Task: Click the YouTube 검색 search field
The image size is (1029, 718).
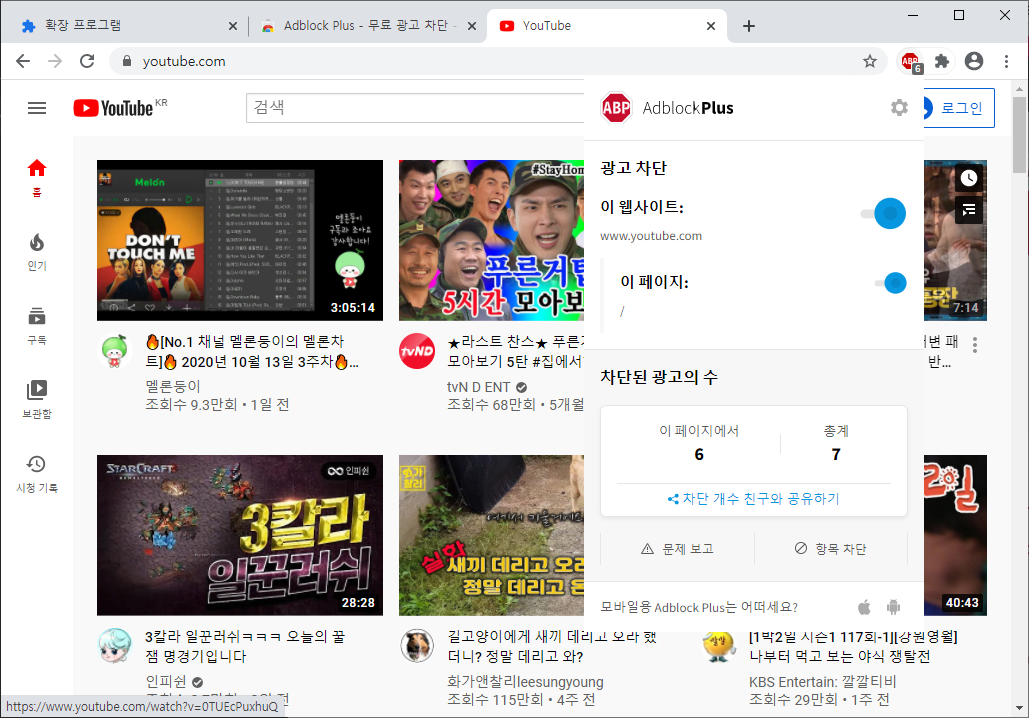Action: click(x=415, y=108)
